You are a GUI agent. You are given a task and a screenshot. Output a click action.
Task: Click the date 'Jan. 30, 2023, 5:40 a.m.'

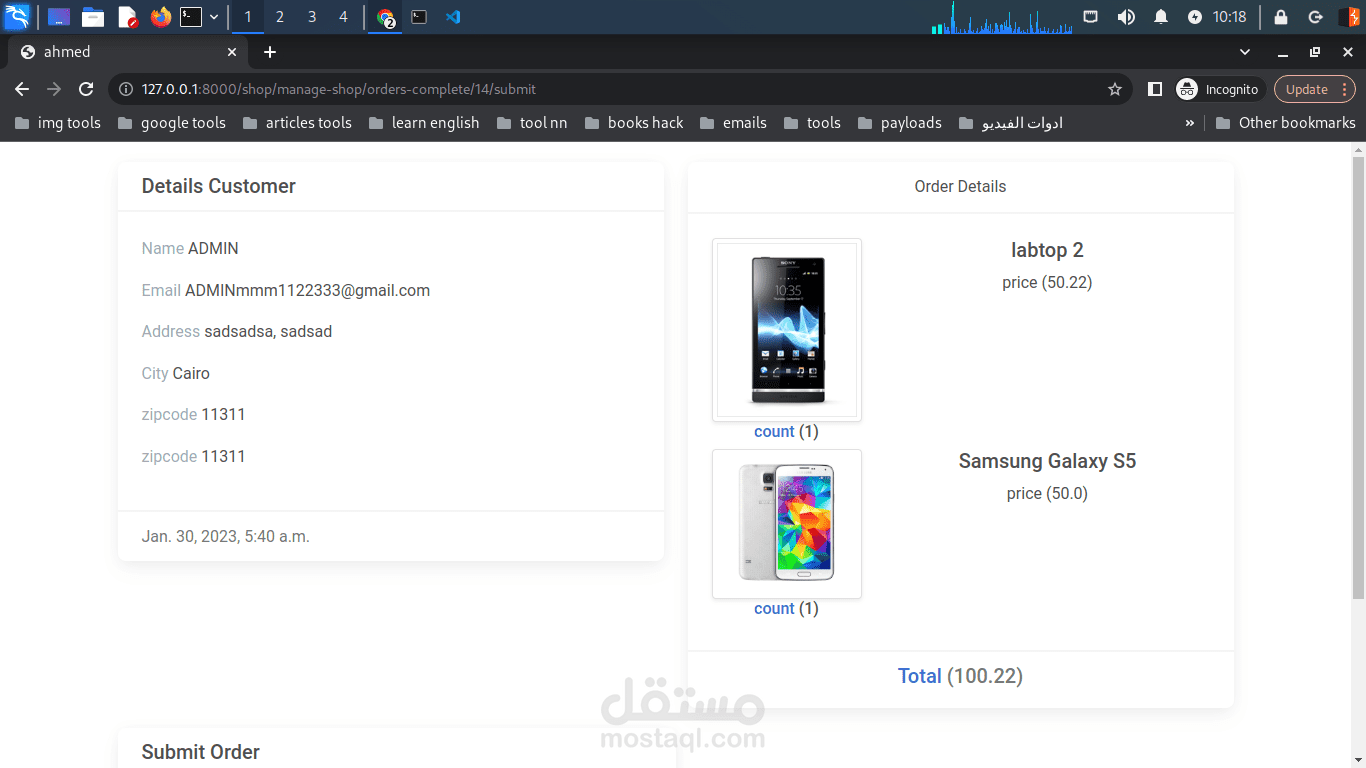226,537
